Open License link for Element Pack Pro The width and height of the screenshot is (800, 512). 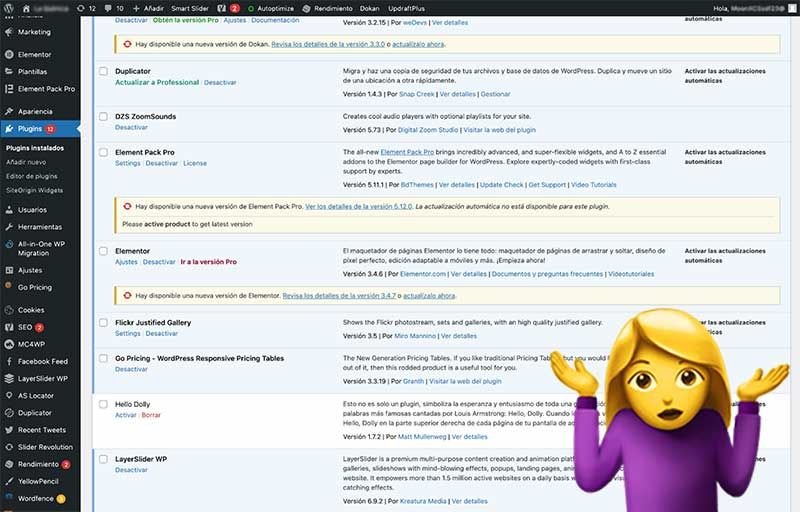[x=195, y=163]
